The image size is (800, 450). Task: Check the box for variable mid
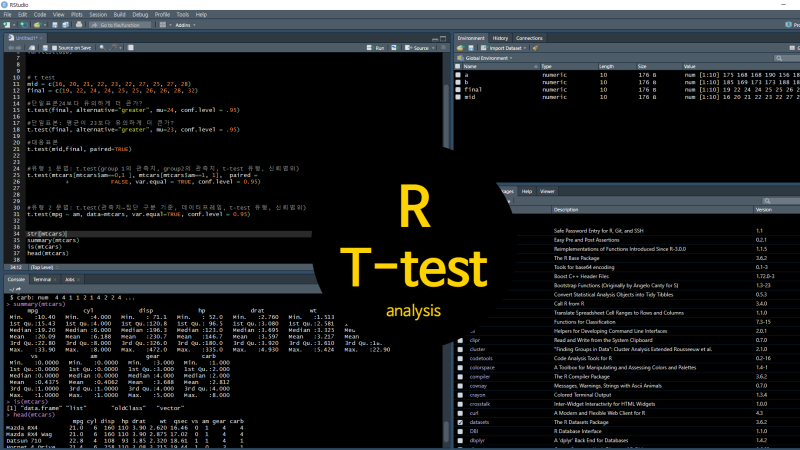[458, 97]
